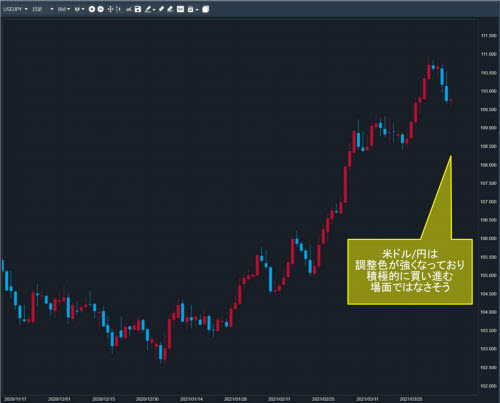Open the chart type dropdown
This screenshot has width=500, height=403.
pos(79,9)
